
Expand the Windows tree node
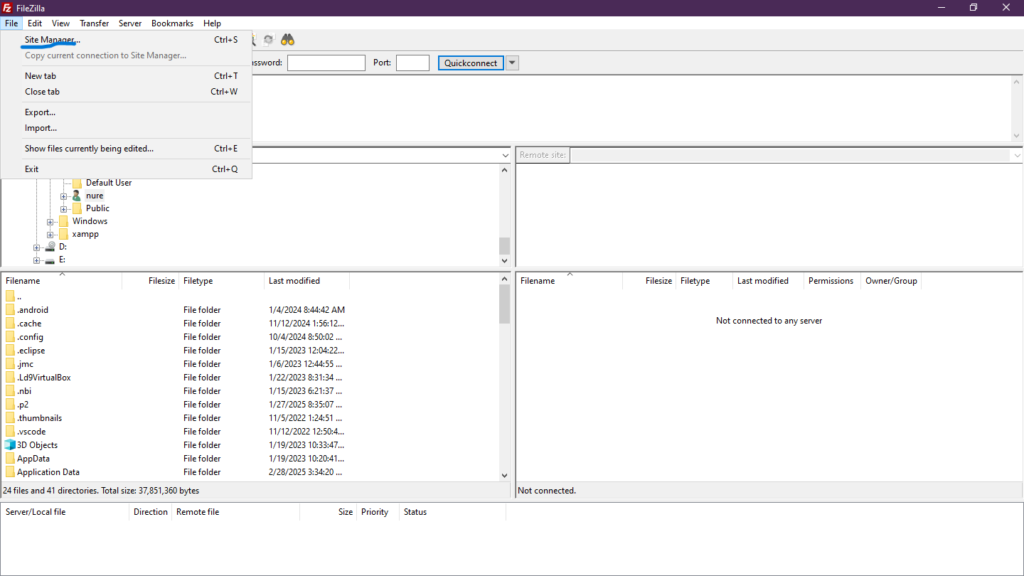pos(50,221)
